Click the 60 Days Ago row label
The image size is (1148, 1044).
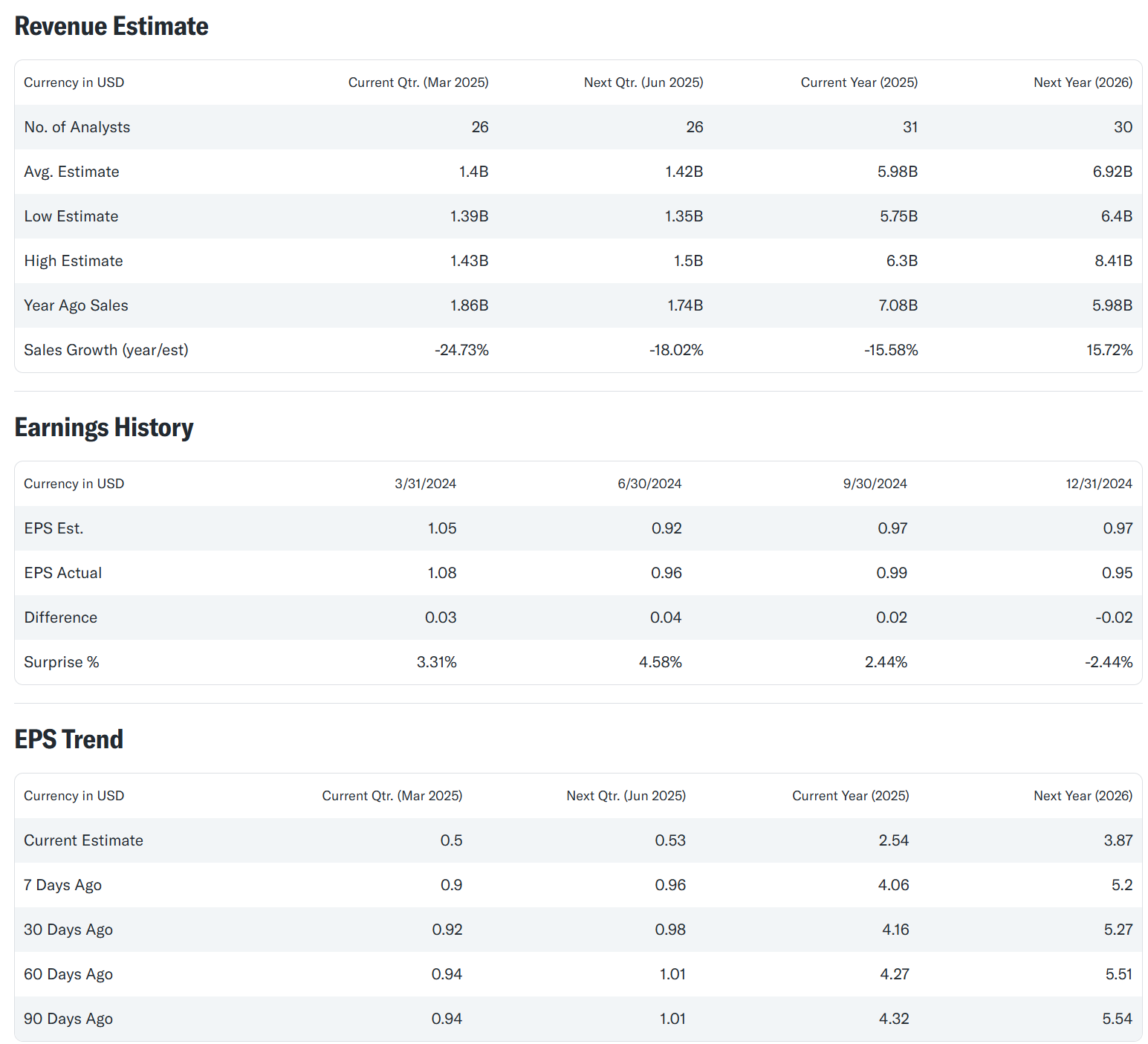pyautogui.click(x=68, y=974)
